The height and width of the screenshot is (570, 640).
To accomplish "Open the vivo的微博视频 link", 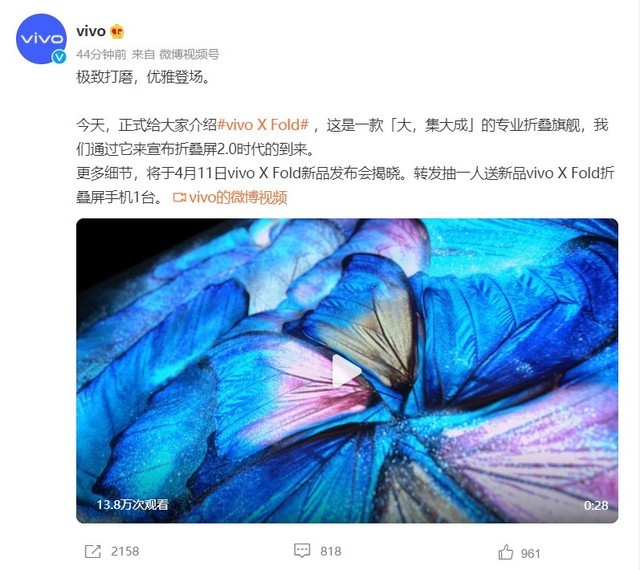I will [238, 197].
